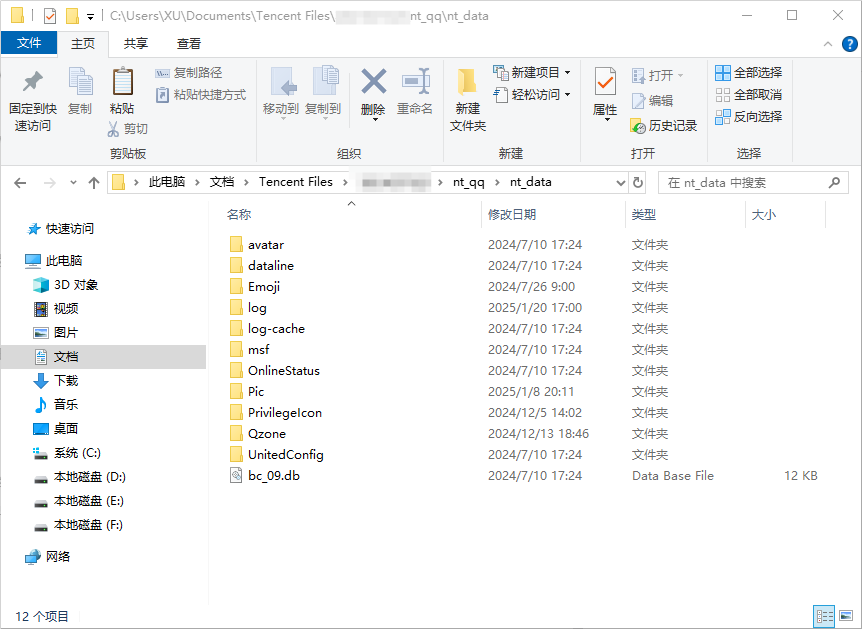The image size is (862, 629).
Task: Click 剪切 (Cut) in the clipboard group
Action: pos(126,130)
